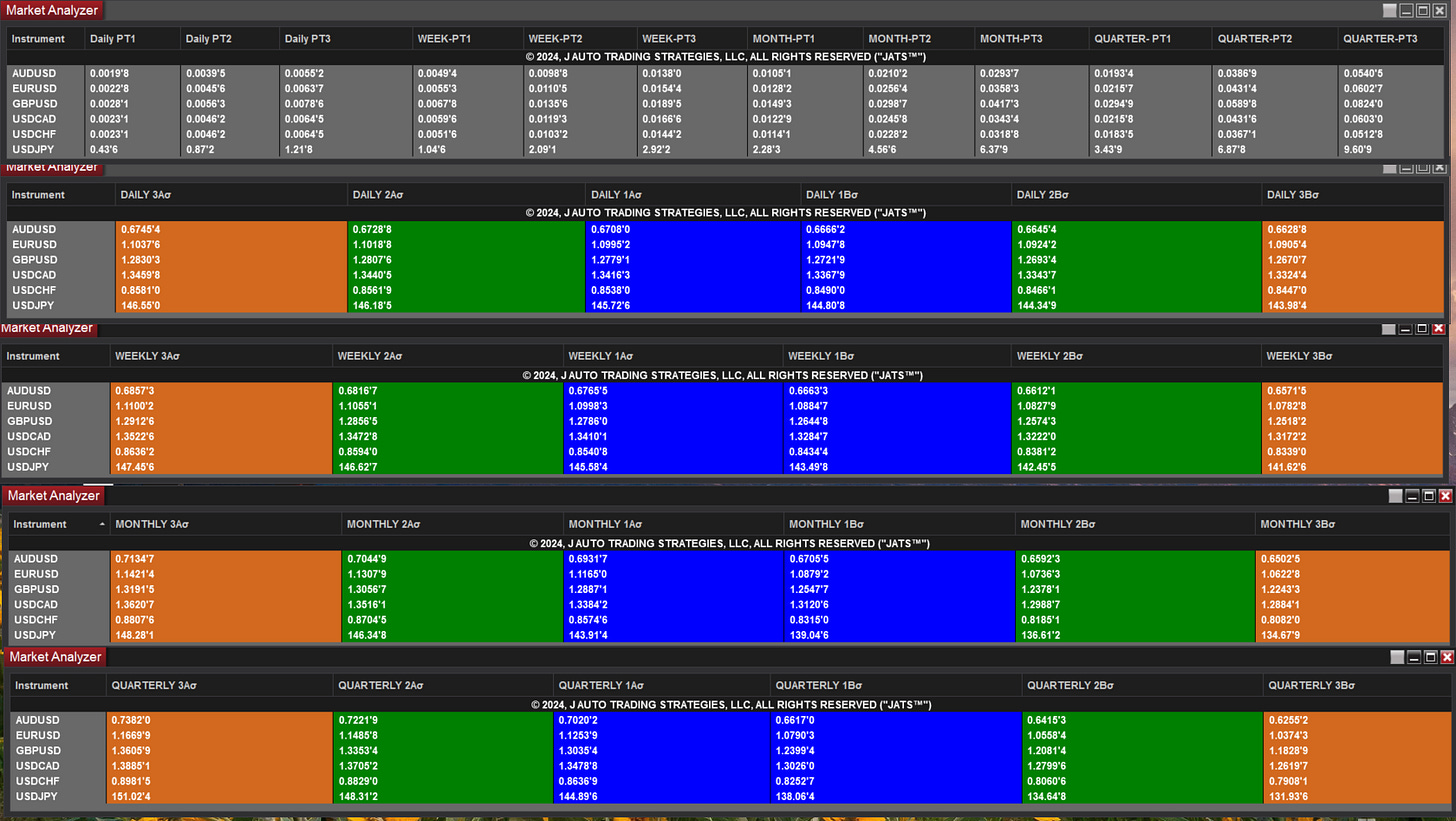Click the orange cell with value 0.7134'7
This screenshot has height=821, width=1456.
tap(226, 559)
